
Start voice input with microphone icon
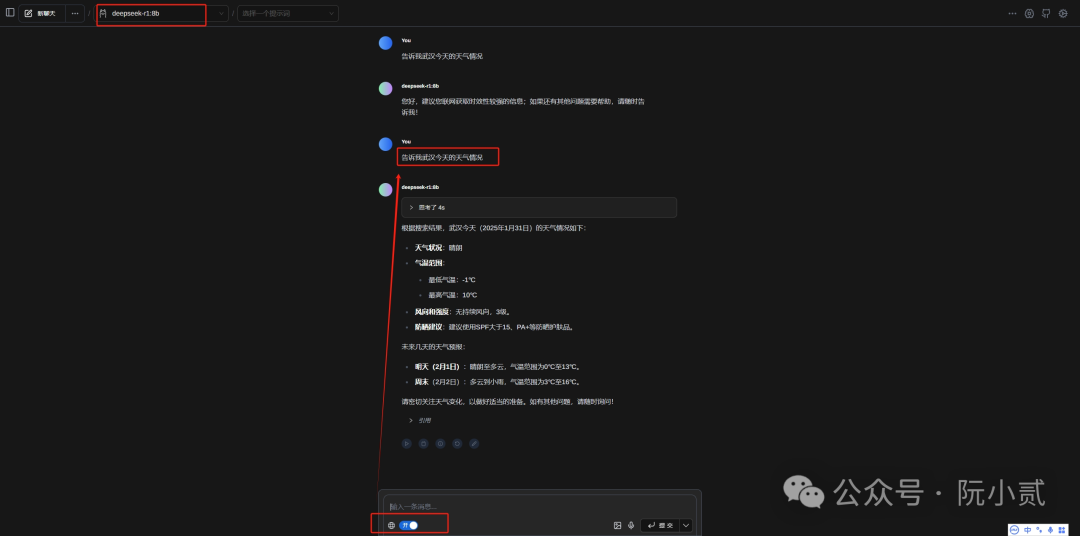631,525
